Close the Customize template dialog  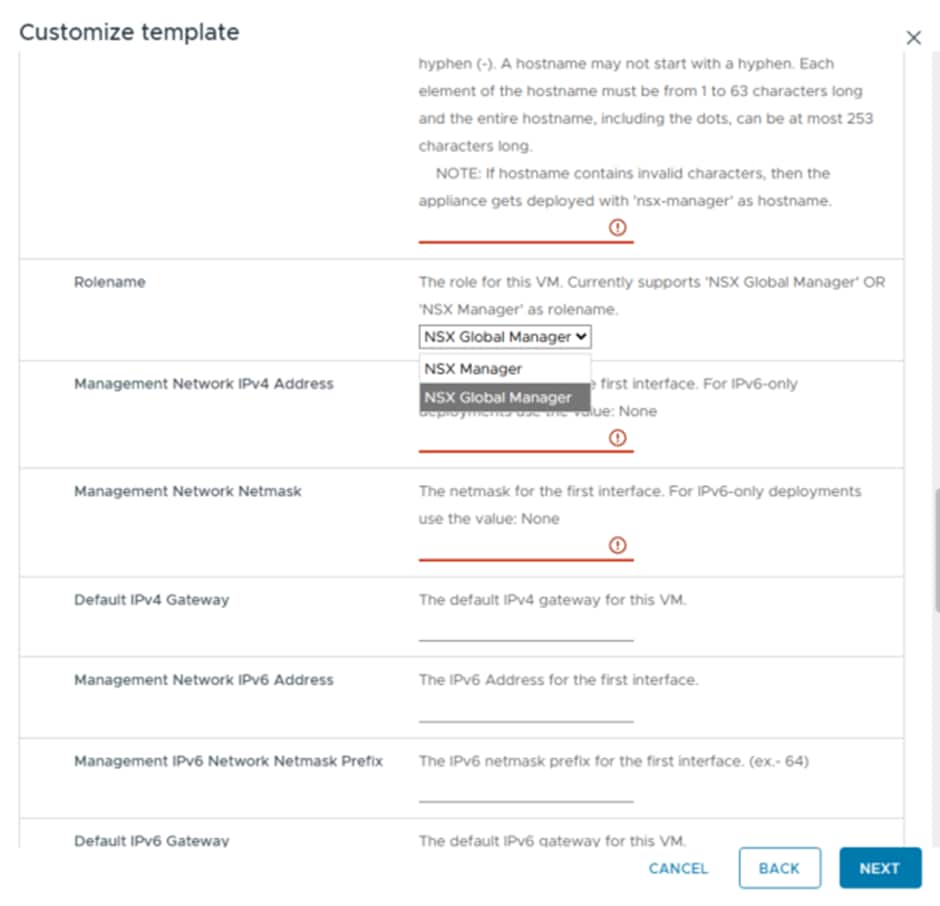coord(913,37)
